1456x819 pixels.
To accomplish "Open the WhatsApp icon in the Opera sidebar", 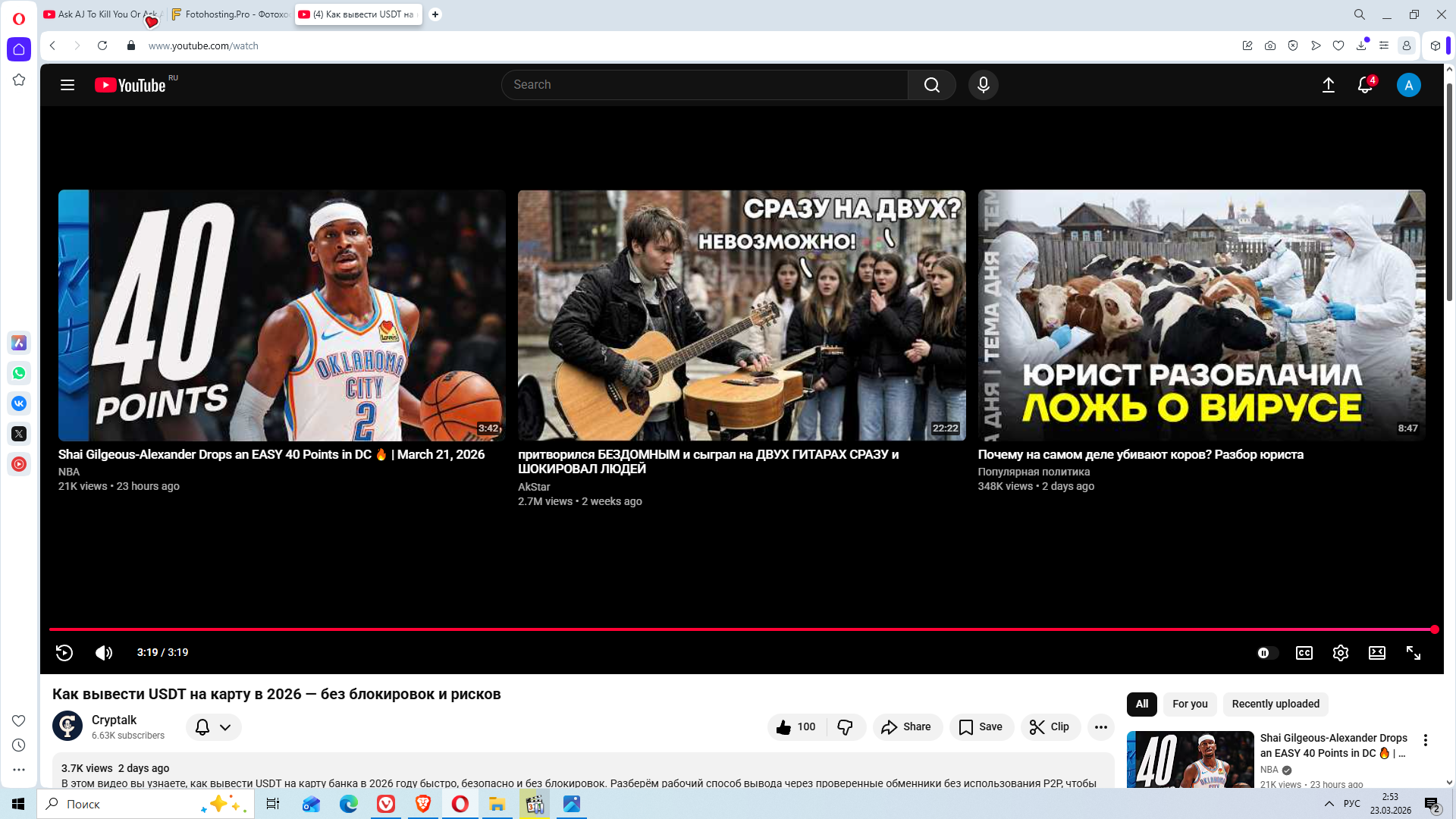I will pos(19,373).
